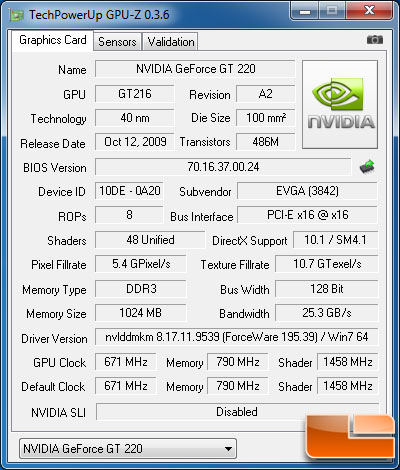Click the Memory Size field 1024 MB

click(141, 313)
